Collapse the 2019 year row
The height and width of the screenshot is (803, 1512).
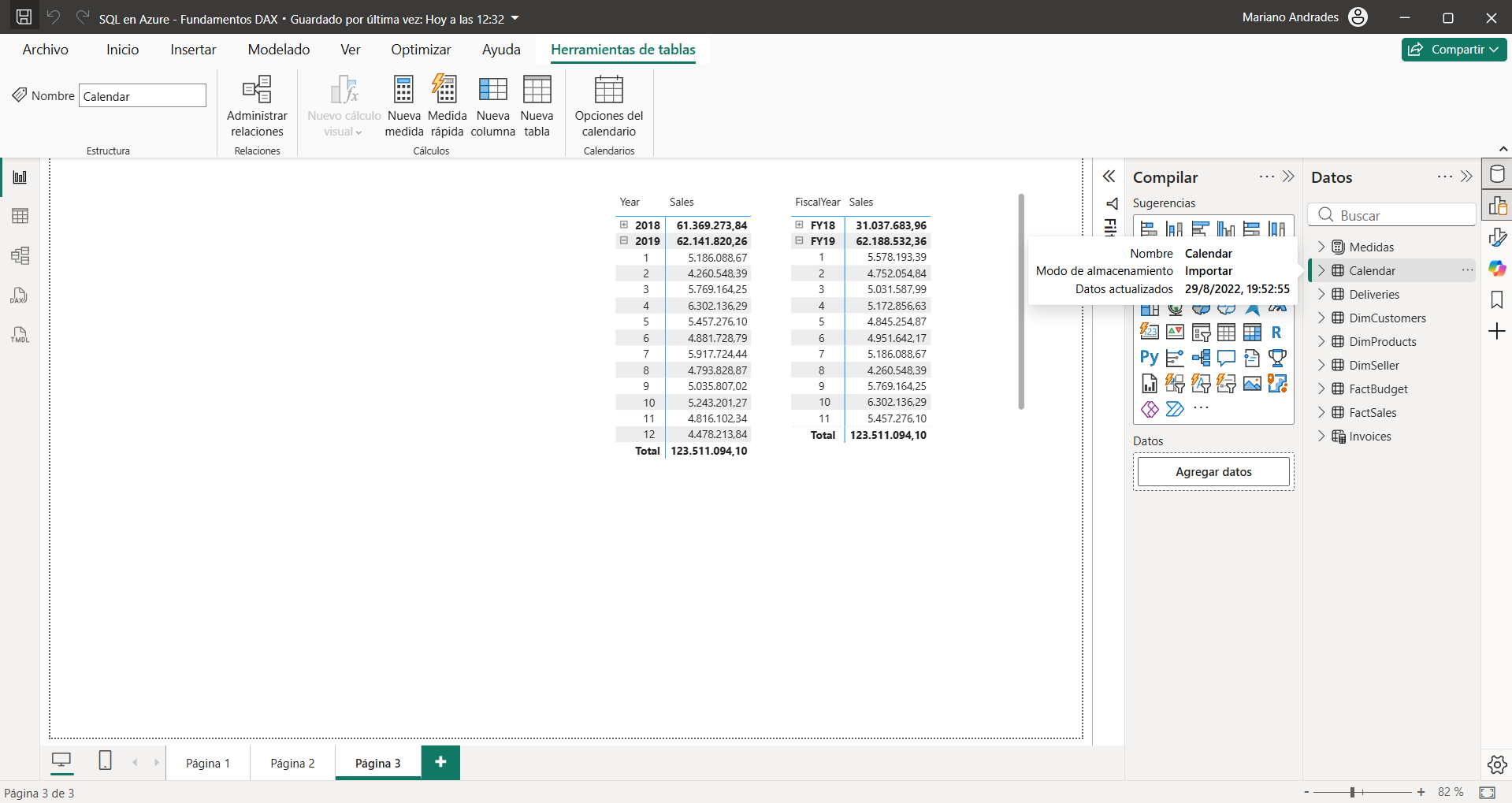click(x=624, y=241)
